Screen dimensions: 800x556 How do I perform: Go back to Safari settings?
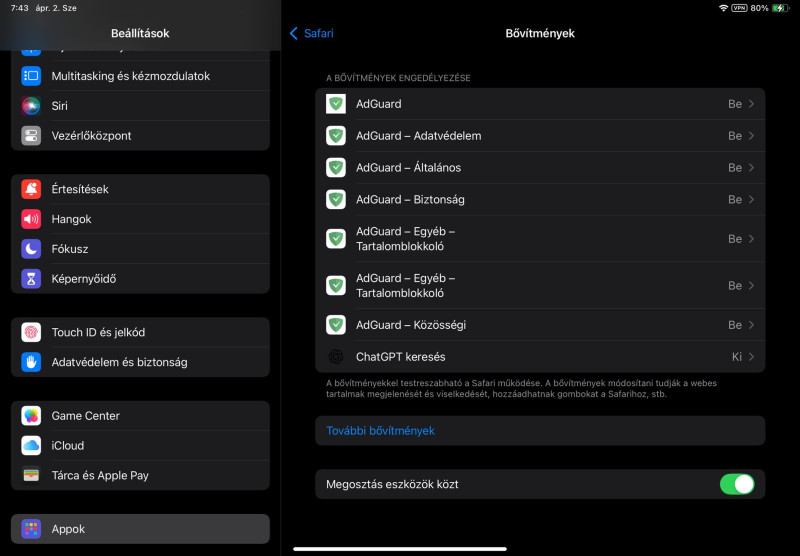point(312,33)
